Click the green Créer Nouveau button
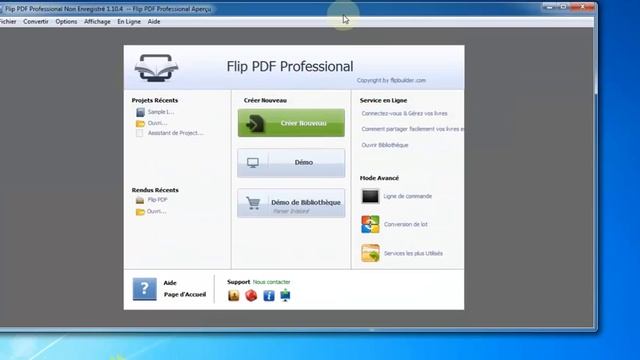This screenshot has height=360, width=640. pos(291,123)
